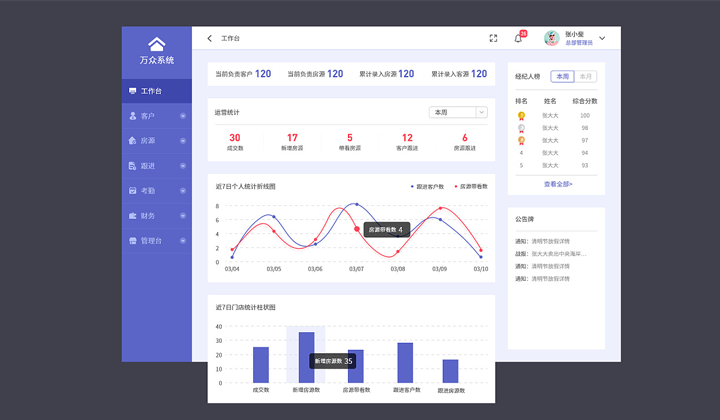This screenshot has width=720, height=420.
Task: Expand the 跟进 menu arrow
Action: coord(183,166)
